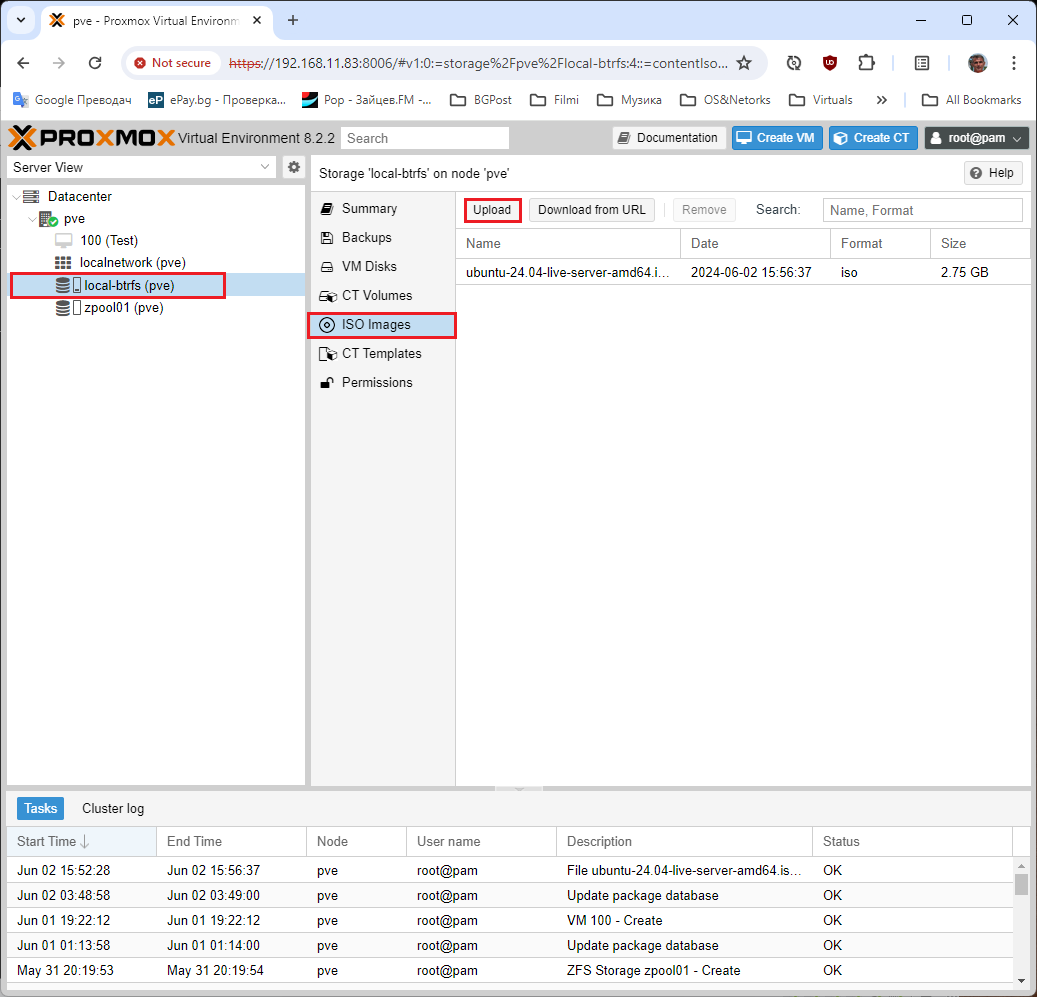
Task: Click the Create CT button
Action: (x=873, y=138)
